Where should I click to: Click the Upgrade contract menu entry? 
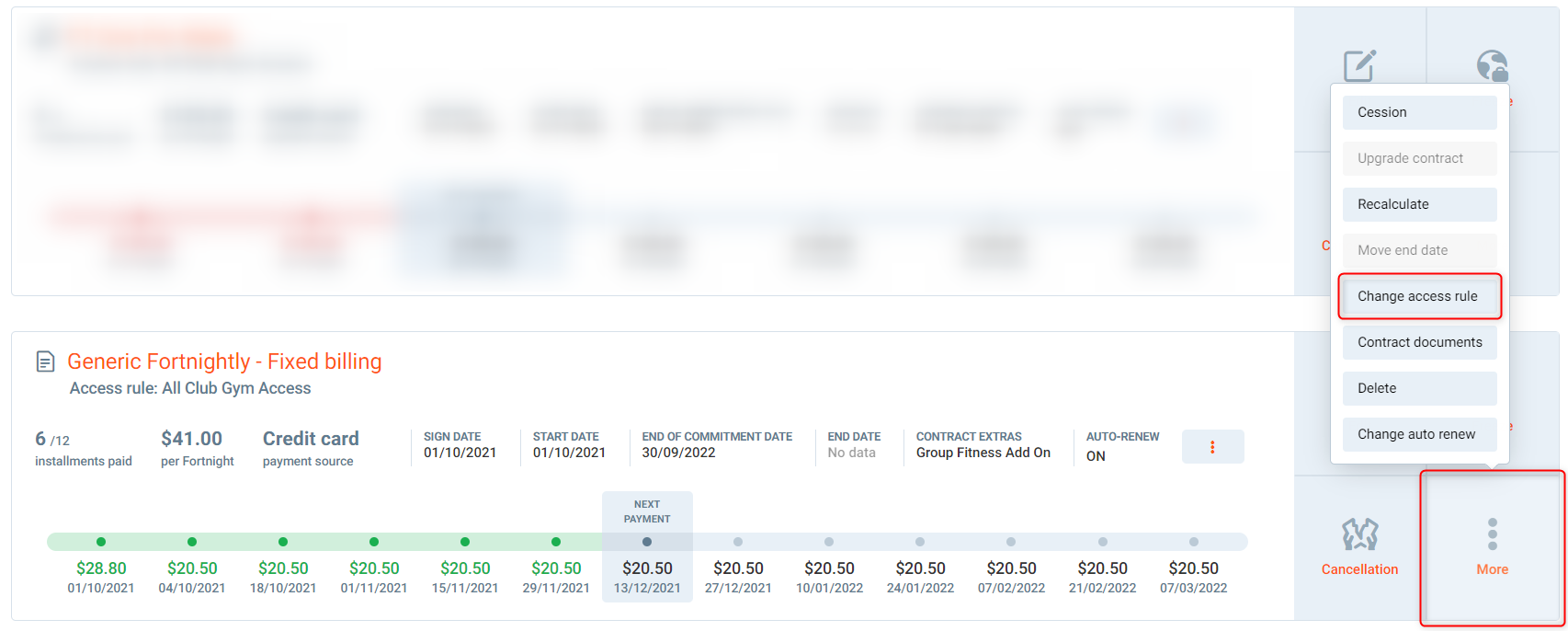coord(1419,158)
